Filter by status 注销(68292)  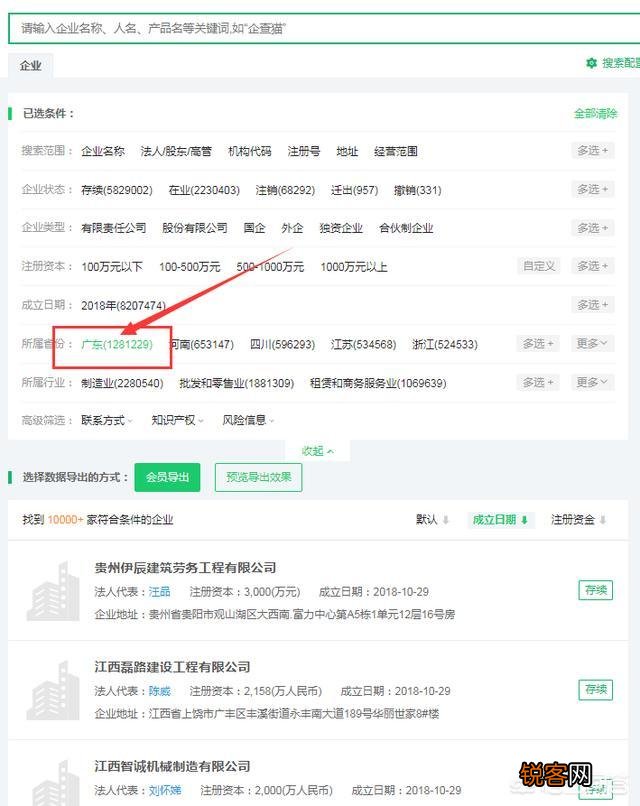pyautogui.click(x=285, y=190)
